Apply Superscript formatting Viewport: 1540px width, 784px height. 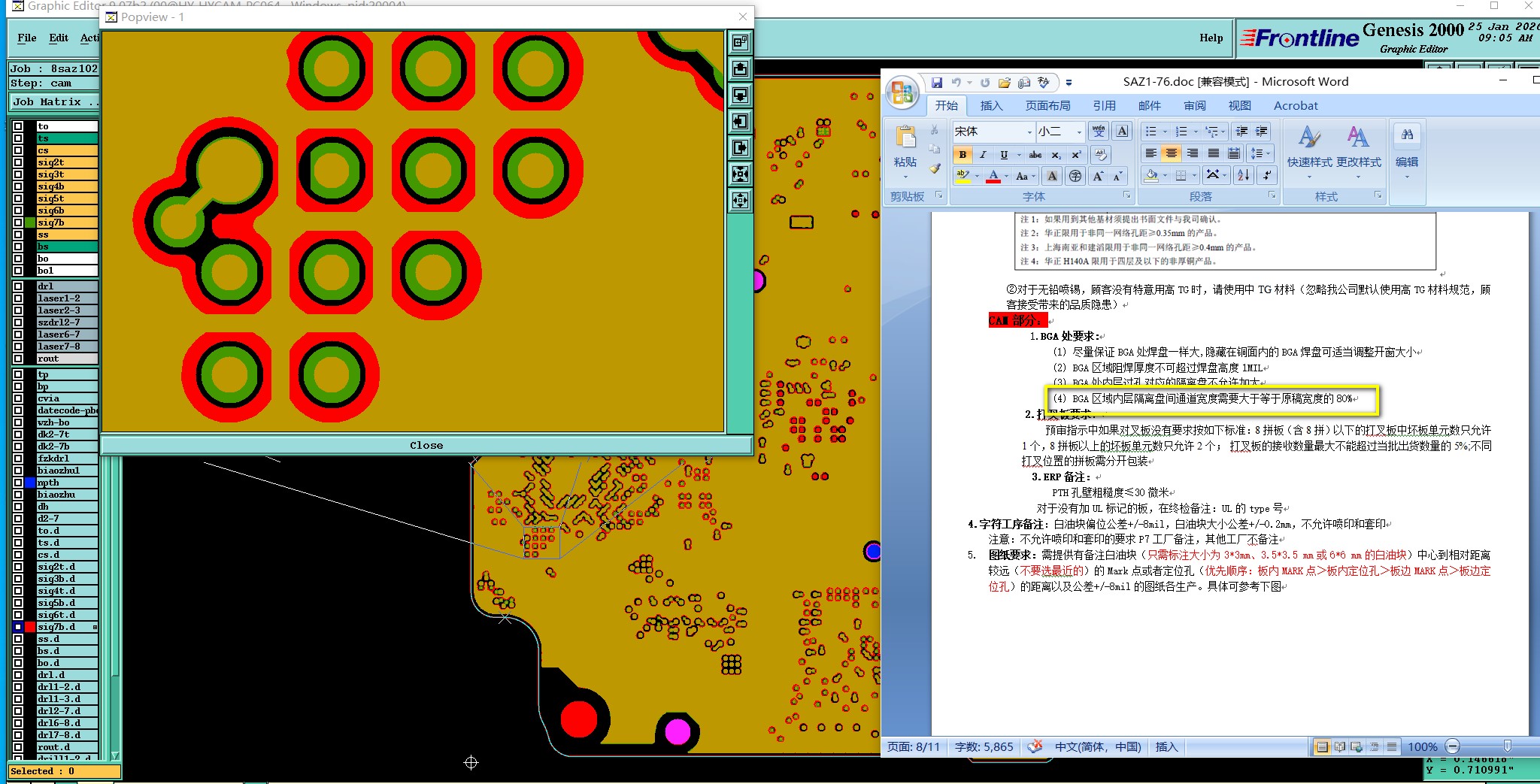click(1076, 155)
